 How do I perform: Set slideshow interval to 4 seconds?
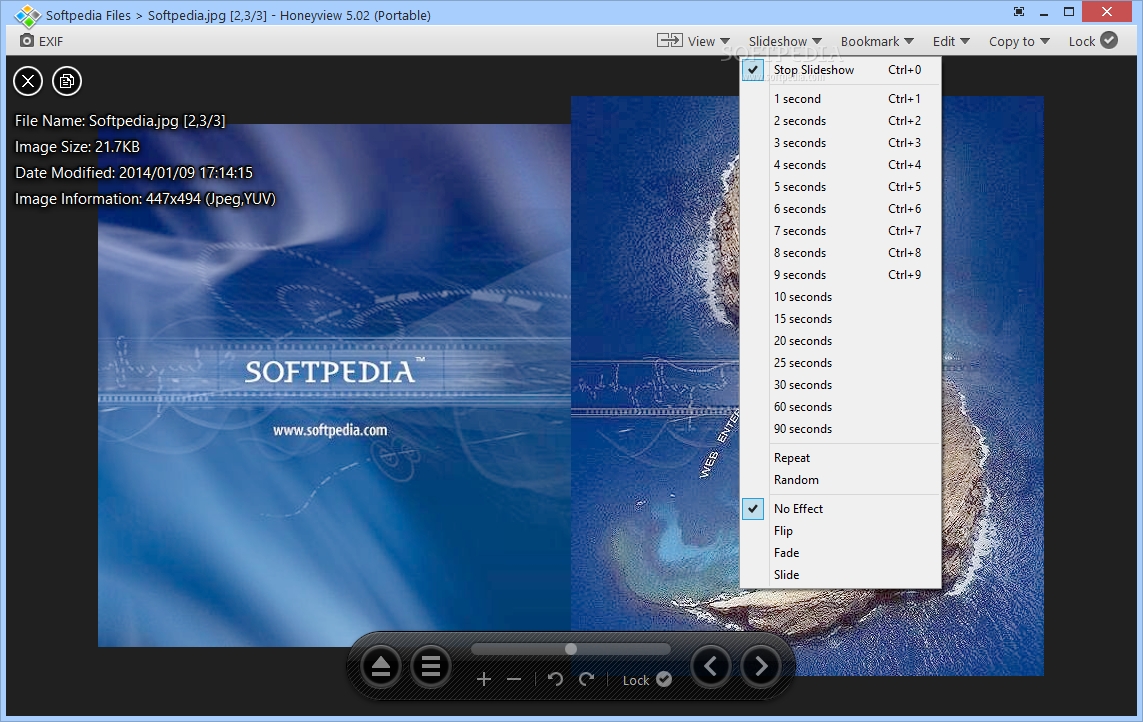point(840,165)
